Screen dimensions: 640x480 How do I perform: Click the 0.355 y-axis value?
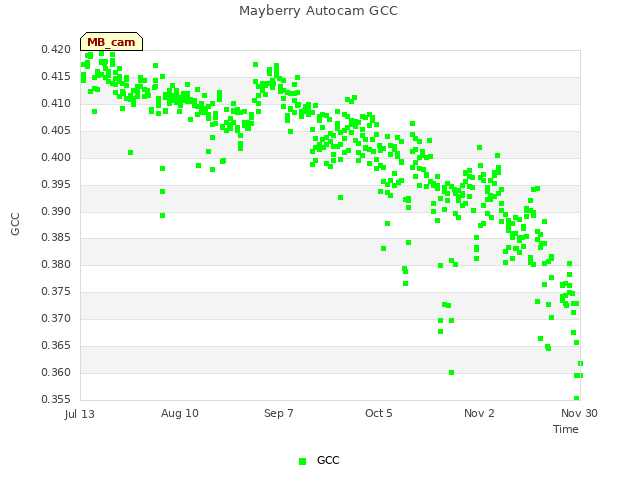pyautogui.click(x=56, y=399)
